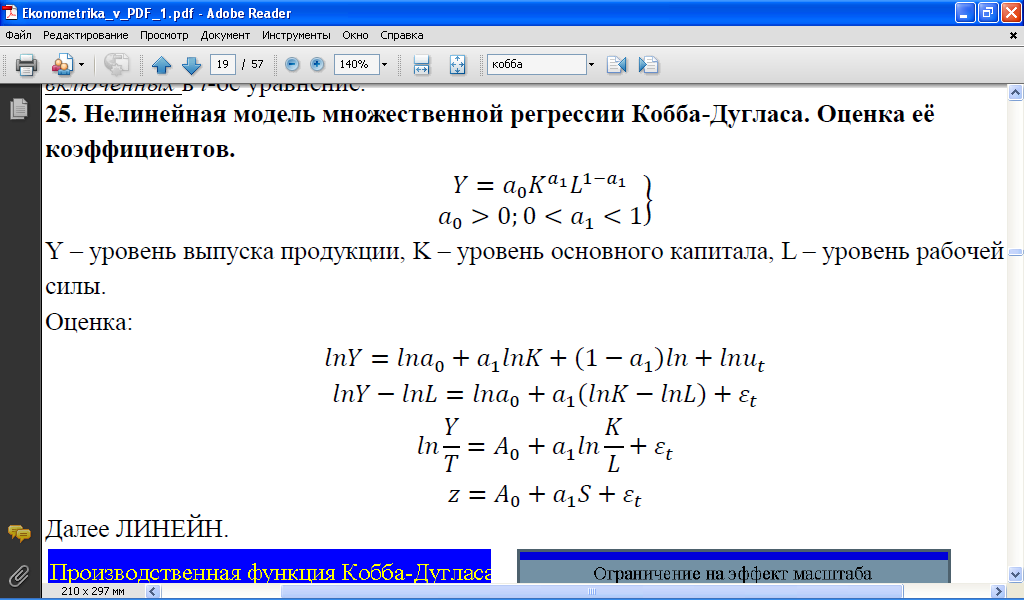Expand the collaboration icon's dropdown arrow
This screenshot has width=1024, height=600.
coord(81,65)
